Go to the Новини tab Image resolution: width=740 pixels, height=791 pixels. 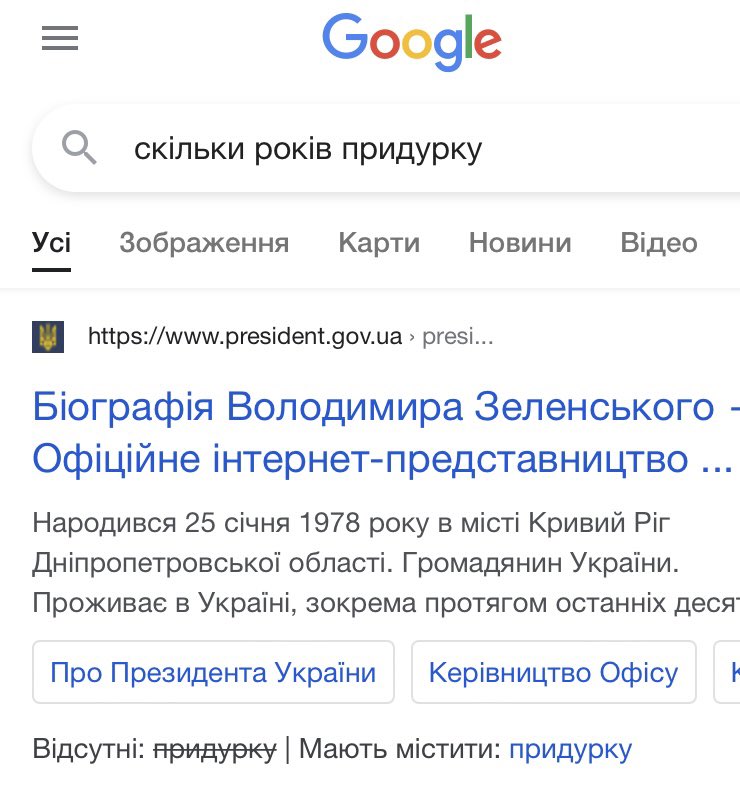point(520,242)
